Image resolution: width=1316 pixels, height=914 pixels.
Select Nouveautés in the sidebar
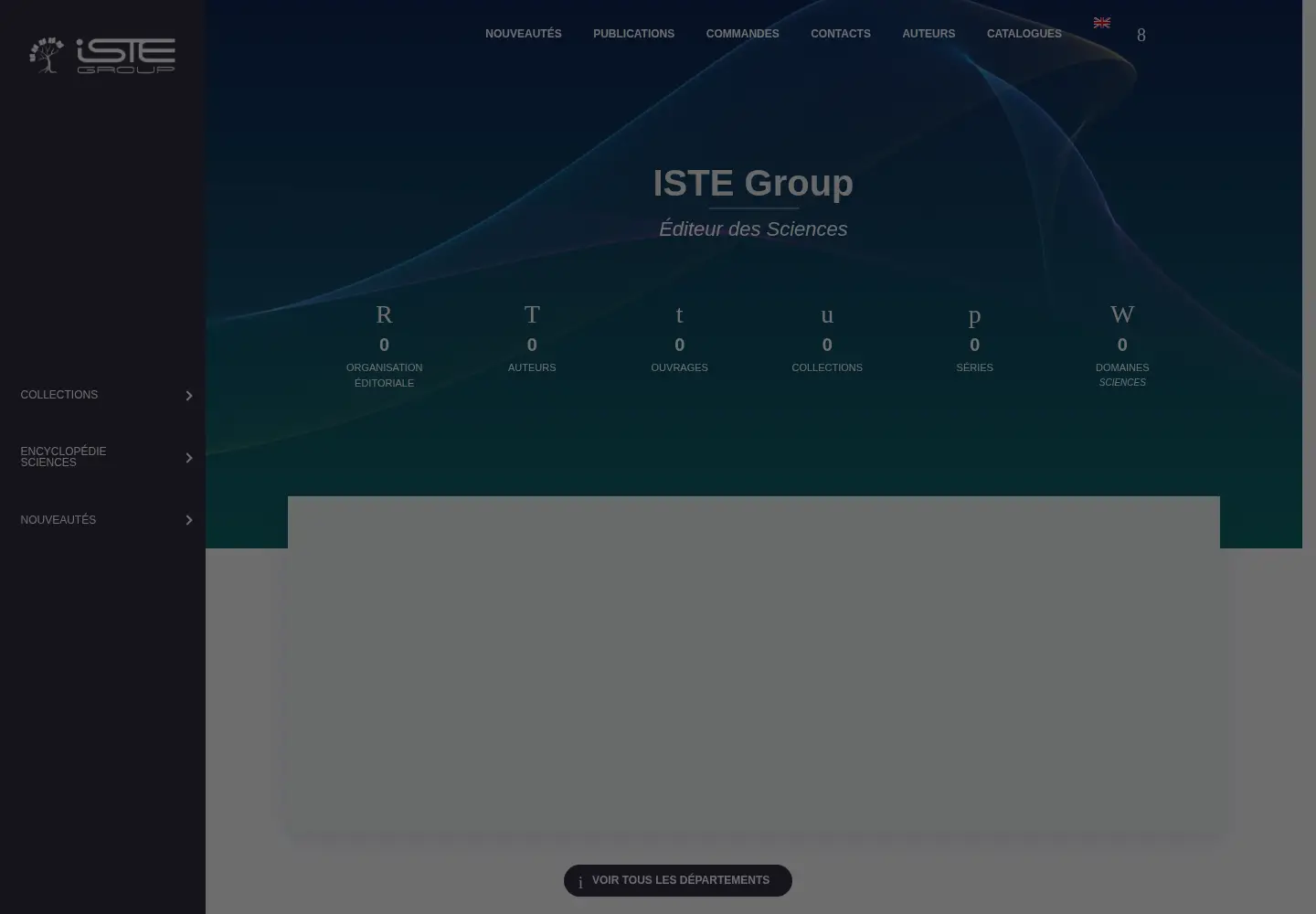click(x=58, y=520)
